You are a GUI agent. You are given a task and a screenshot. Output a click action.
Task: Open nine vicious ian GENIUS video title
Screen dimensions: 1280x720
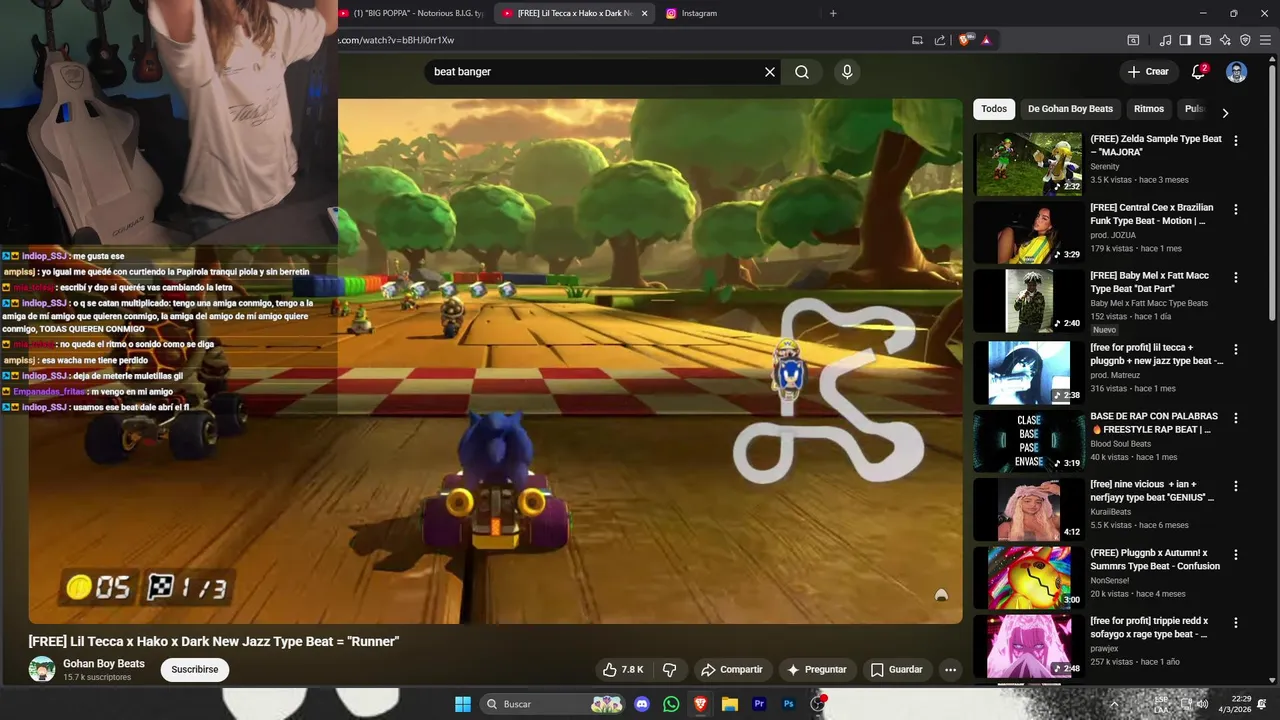tap(1152, 490)
